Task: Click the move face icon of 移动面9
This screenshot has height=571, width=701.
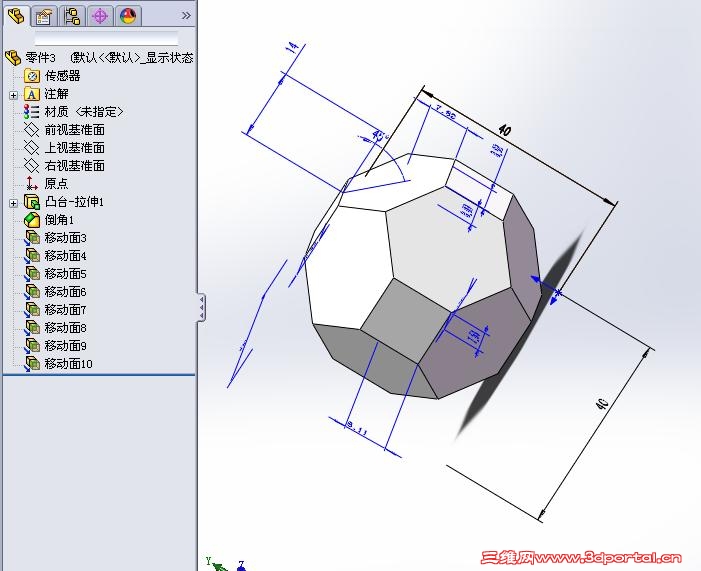Action: [32, 346]
